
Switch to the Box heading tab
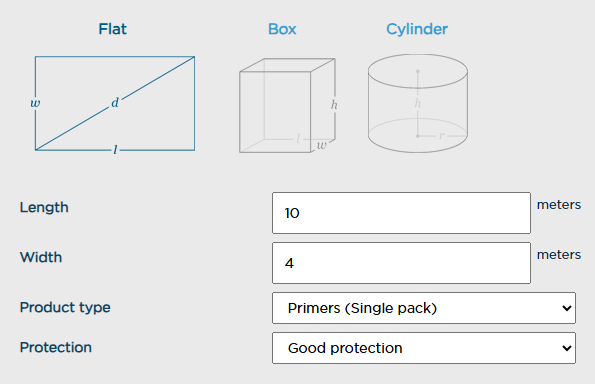pyautogui.click(x=282, y=29)
